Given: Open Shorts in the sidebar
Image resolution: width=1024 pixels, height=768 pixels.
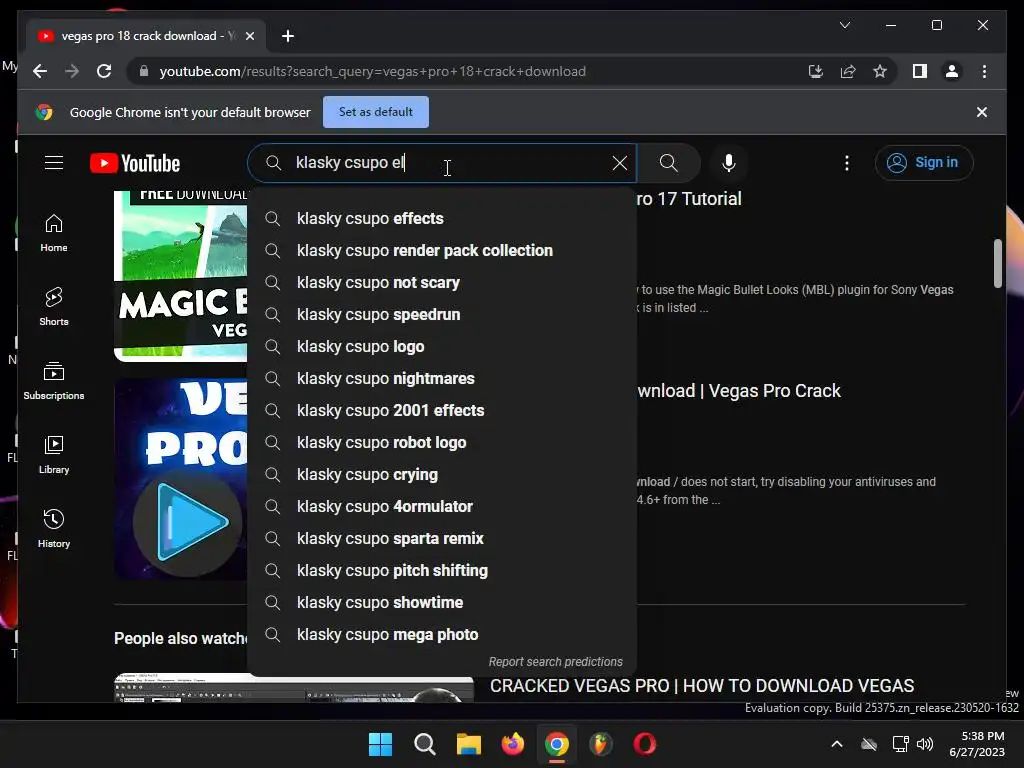Looking at the screenshot, I should [x=54, y=306].
